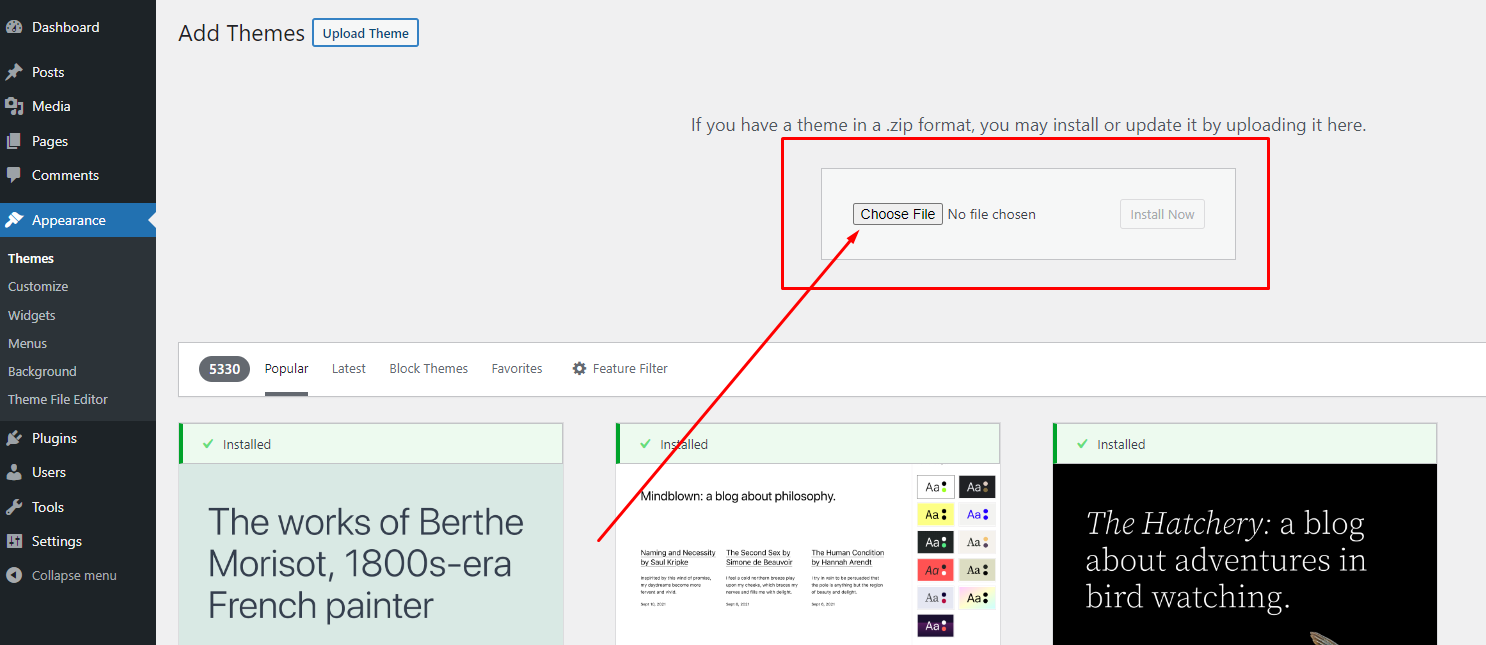The height and width of the screenshot is (645, 1486).
Task: Open Theme File Editor submenu item
Action: 58,399
